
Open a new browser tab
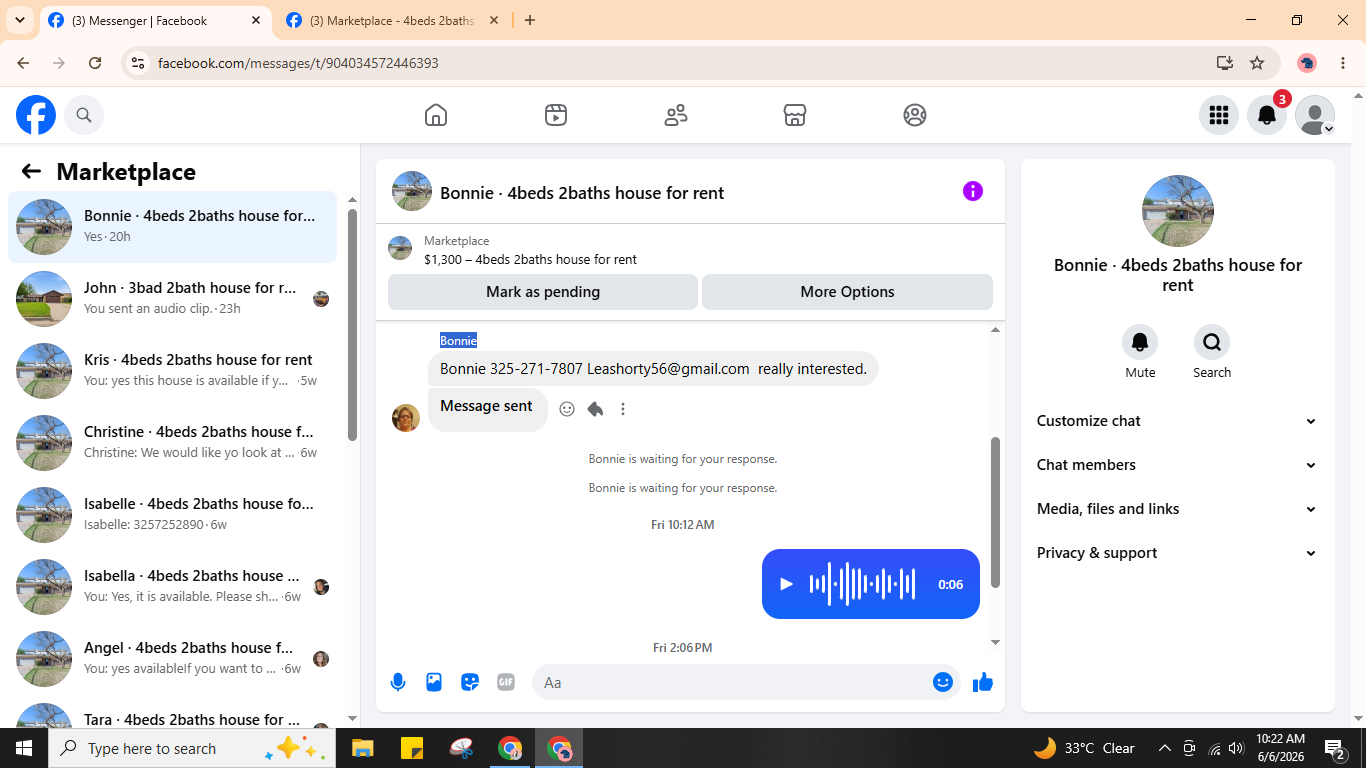point(530,21)
